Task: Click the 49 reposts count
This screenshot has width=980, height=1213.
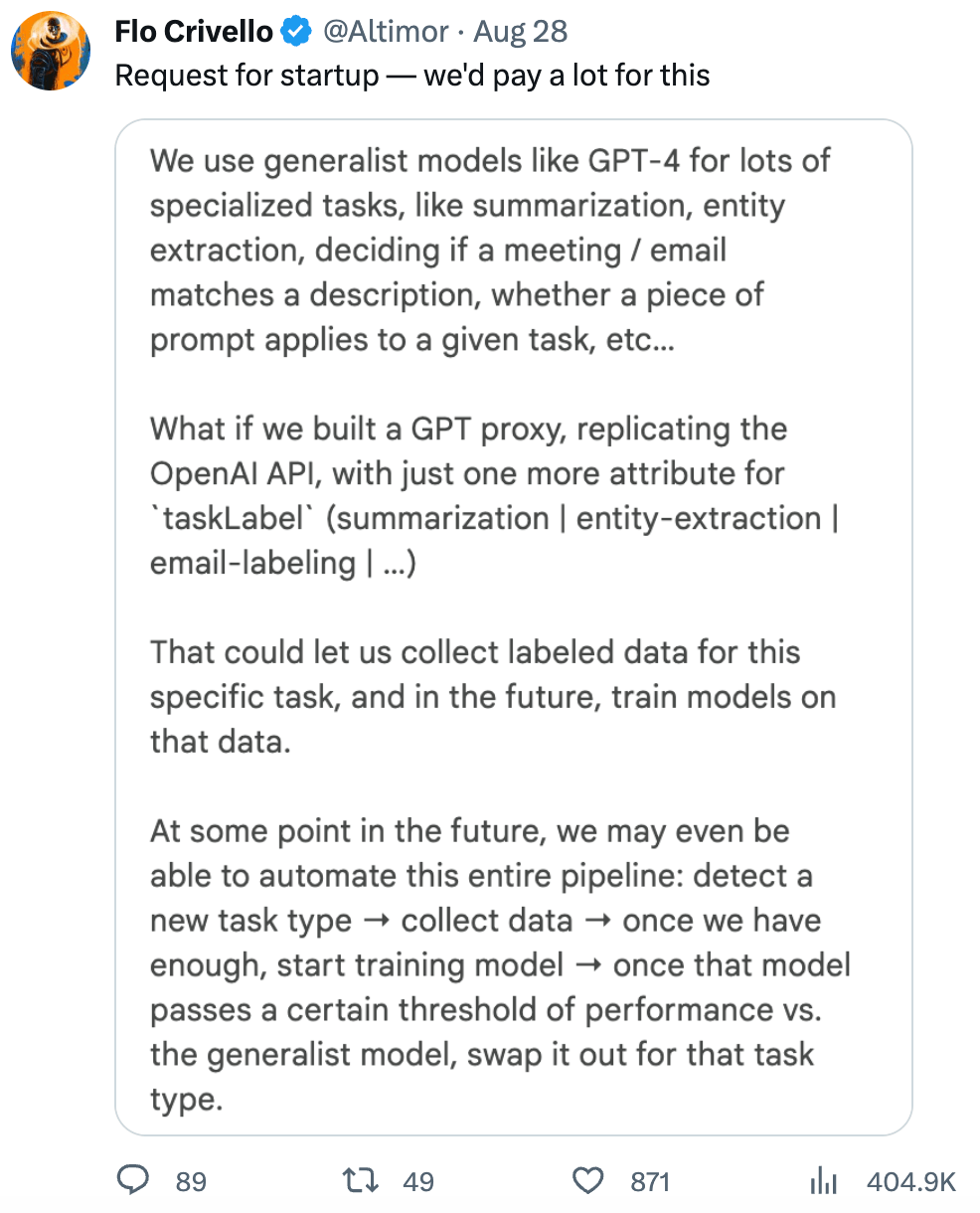Action: pos(418,1181)
